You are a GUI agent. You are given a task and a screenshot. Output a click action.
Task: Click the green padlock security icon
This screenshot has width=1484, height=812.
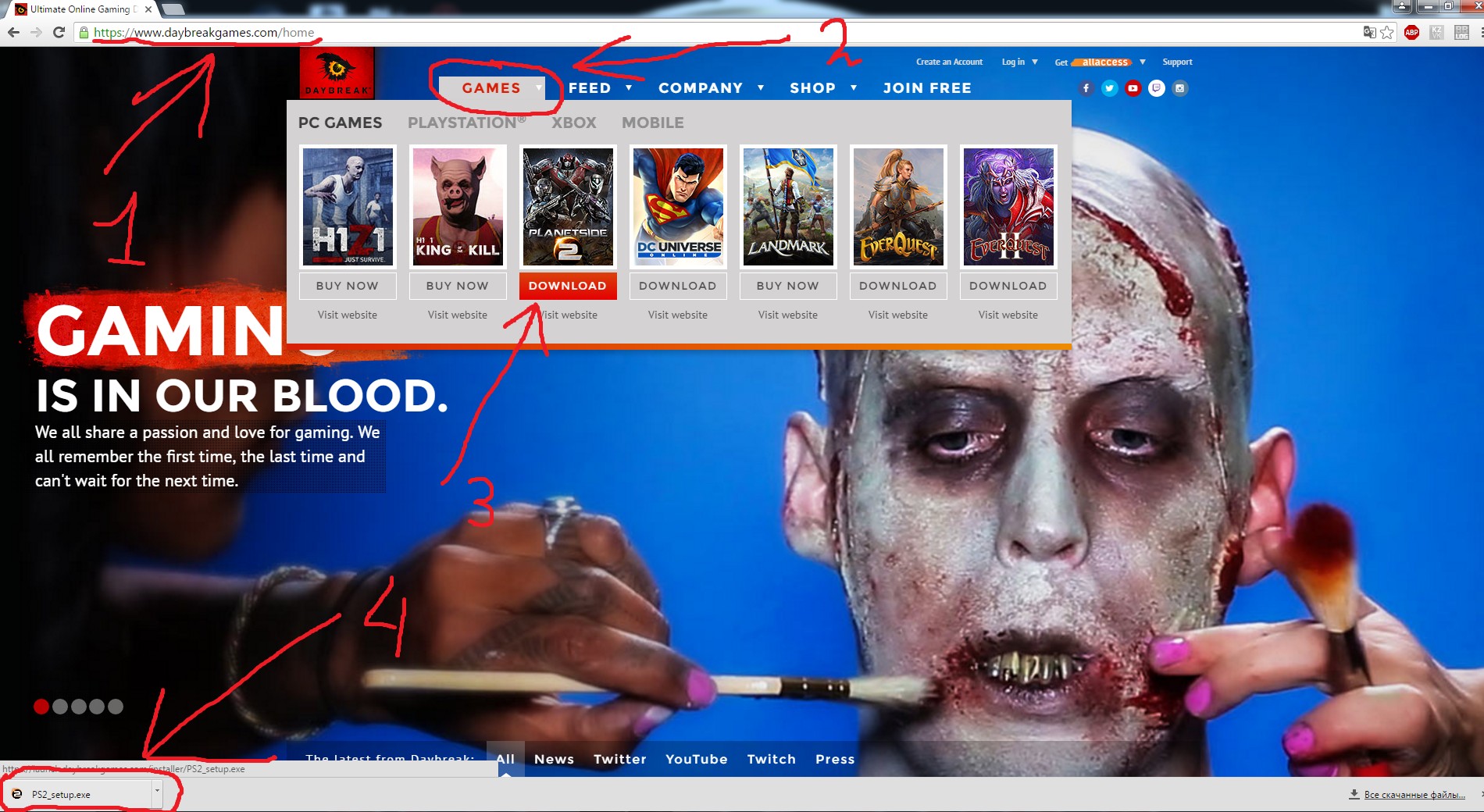[84, 33]
